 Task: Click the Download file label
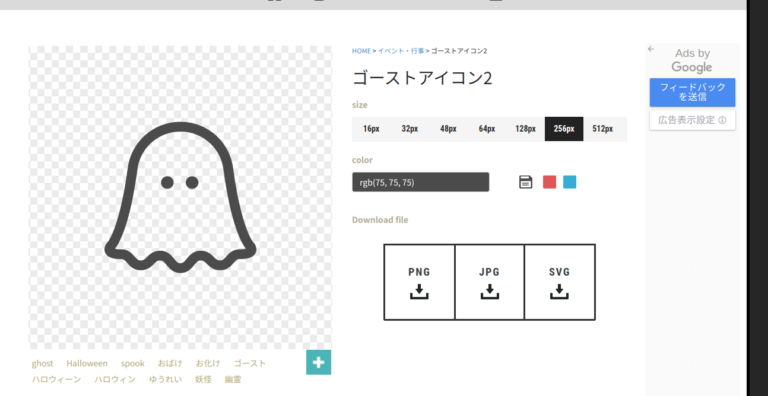coord(380,220)
